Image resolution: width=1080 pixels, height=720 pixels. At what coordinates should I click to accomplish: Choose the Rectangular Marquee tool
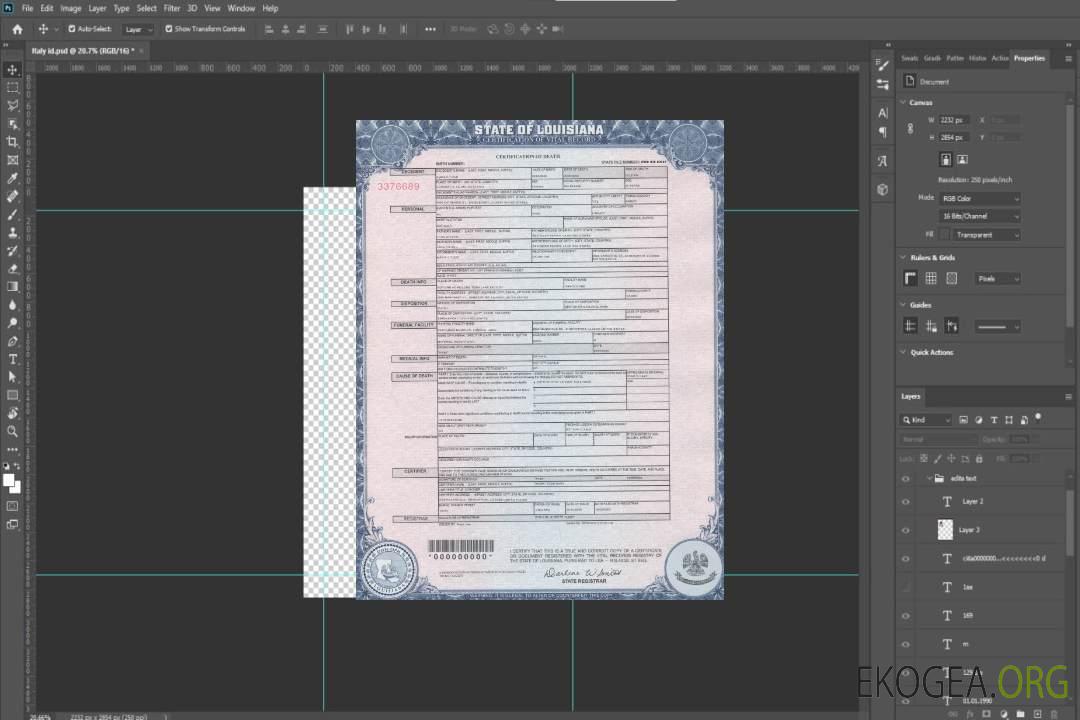(x=13, y=88)
